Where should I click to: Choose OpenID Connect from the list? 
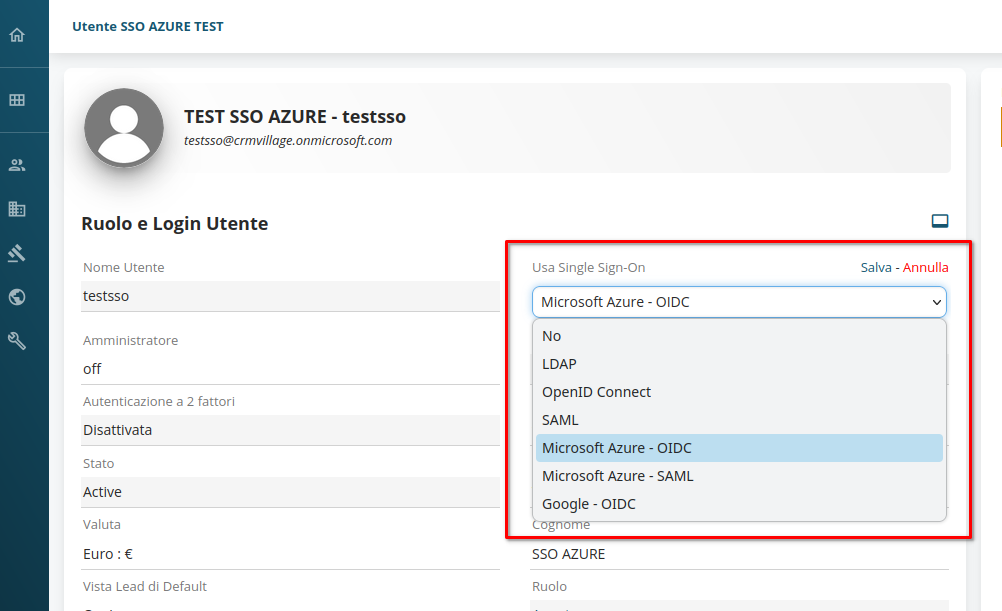[x=739, y=392]
